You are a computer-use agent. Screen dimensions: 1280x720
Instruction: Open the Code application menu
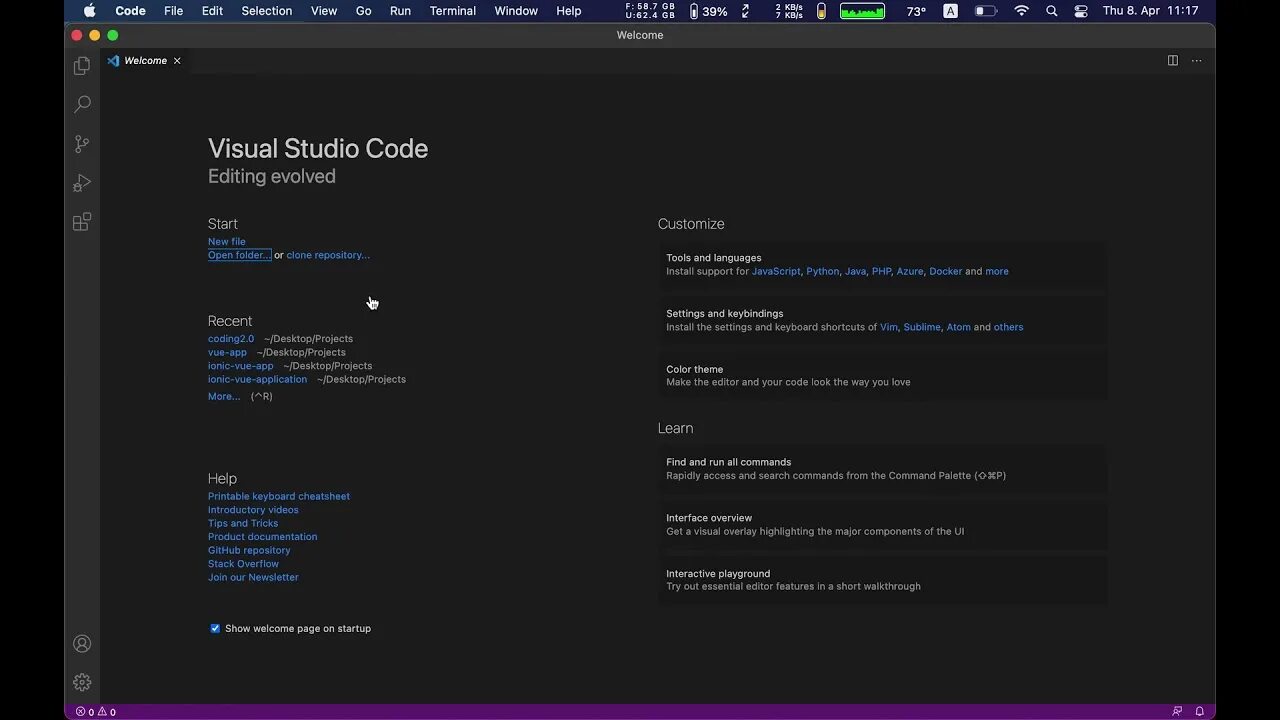(x=130, y=11)
